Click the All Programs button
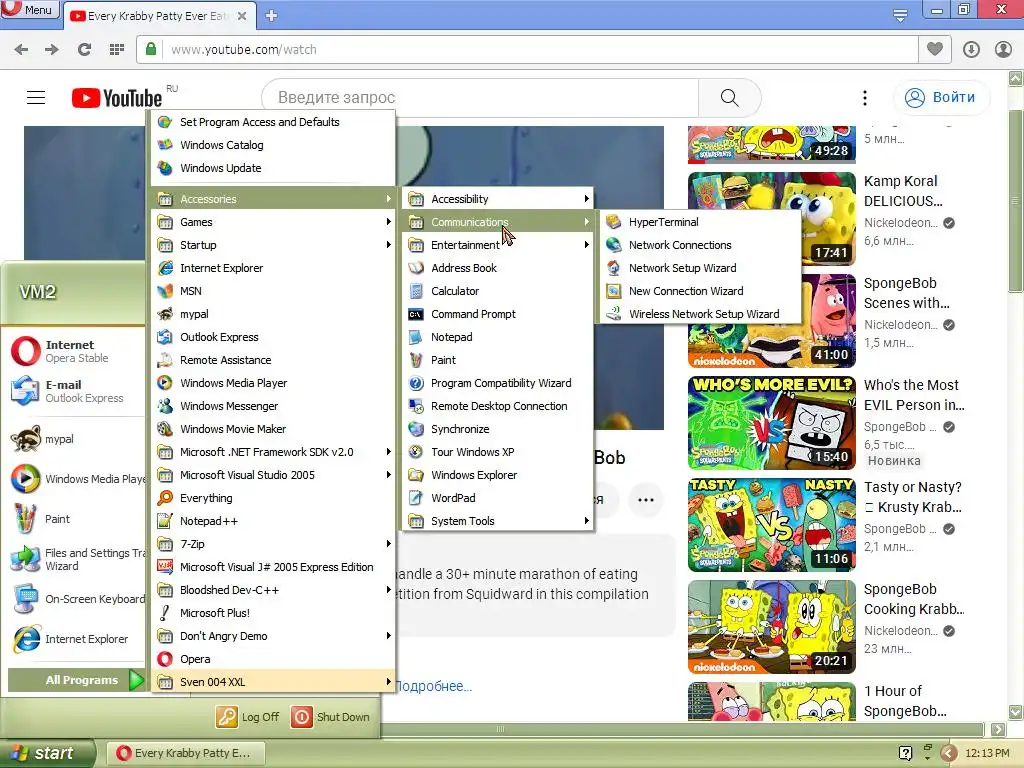 (x=76, y=680)
